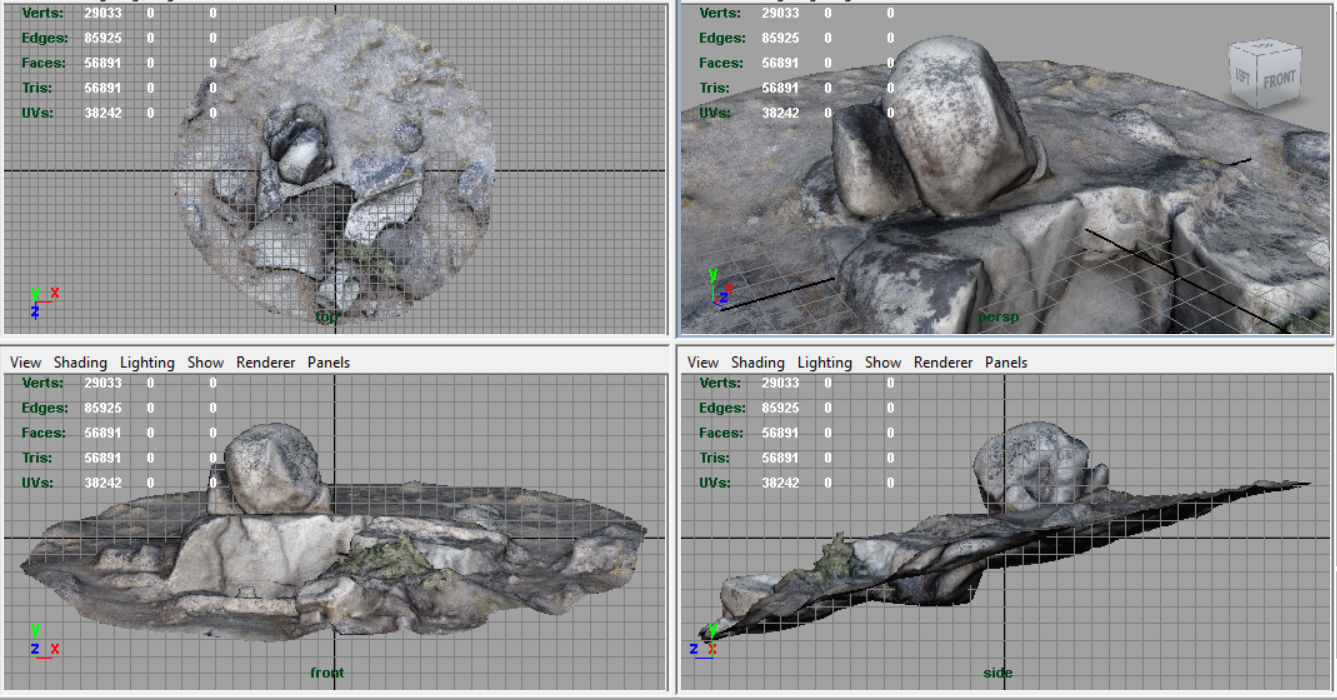Screen dimensions: 1337x700
Task: Click the 'front' camera name label
Action: [327, 672]
